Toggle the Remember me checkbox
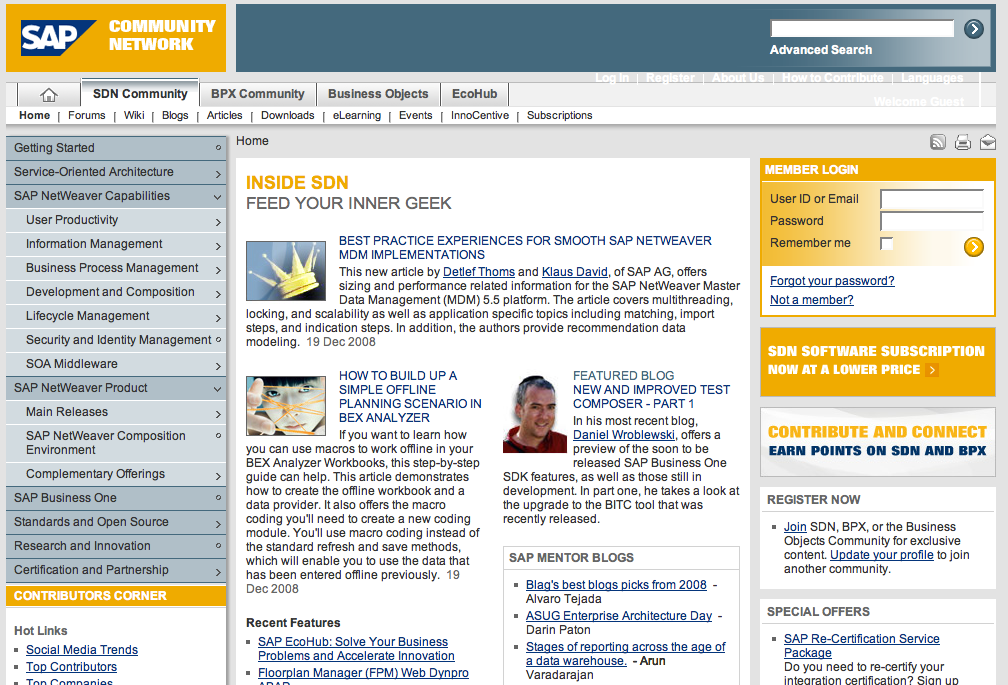1008x685 pixels. pos(886,244)
